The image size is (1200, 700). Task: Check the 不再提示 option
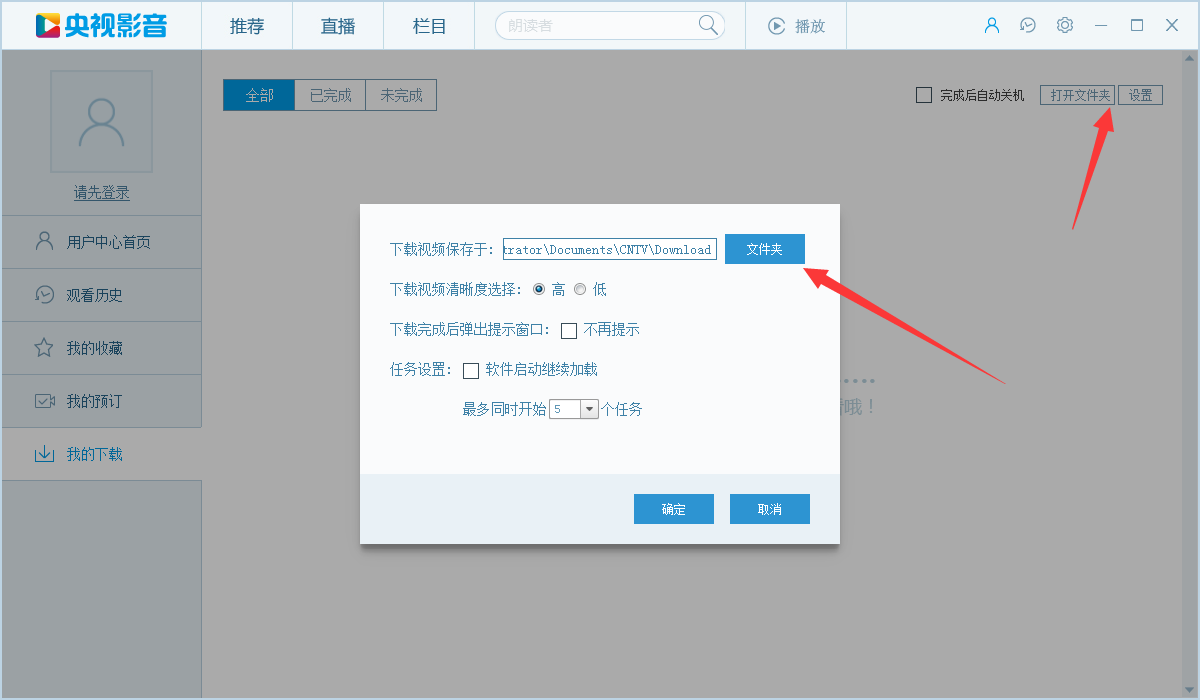coord(571,330)
